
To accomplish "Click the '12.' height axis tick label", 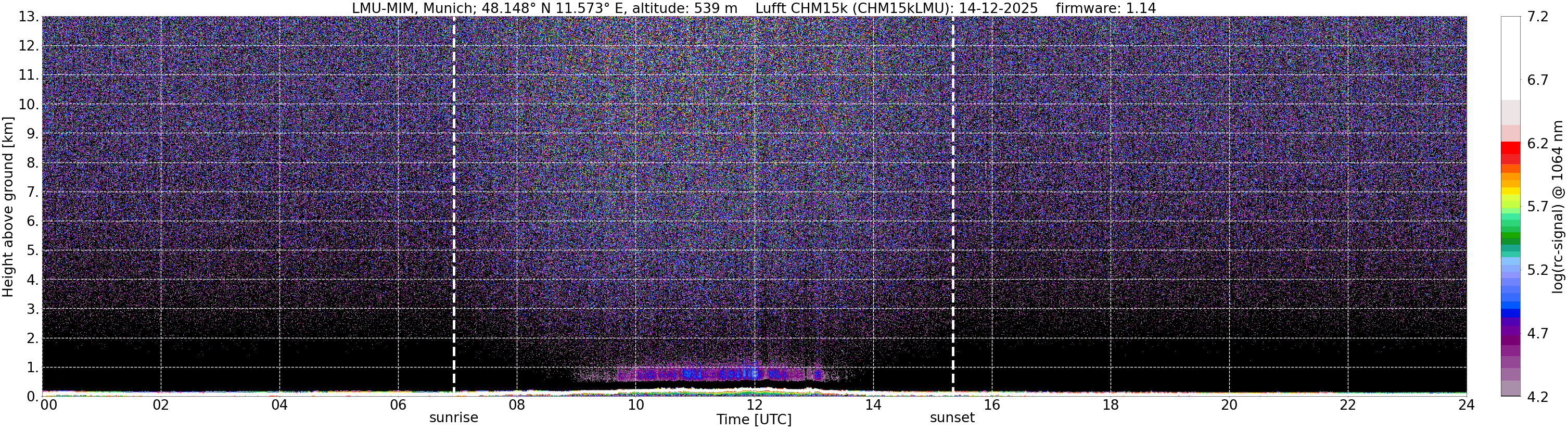I will (x=29, y=46).
